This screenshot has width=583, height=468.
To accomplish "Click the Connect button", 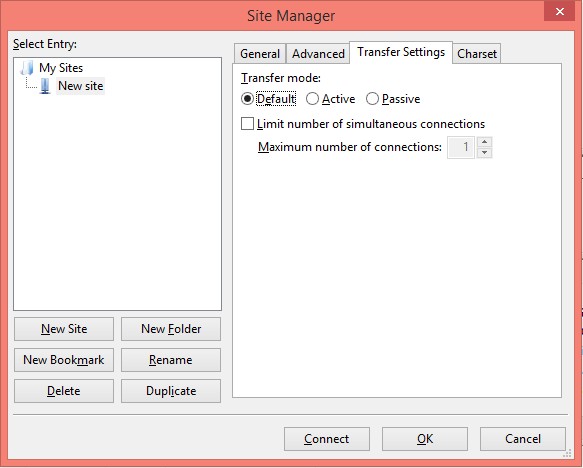I will click(x=327, y=439).
